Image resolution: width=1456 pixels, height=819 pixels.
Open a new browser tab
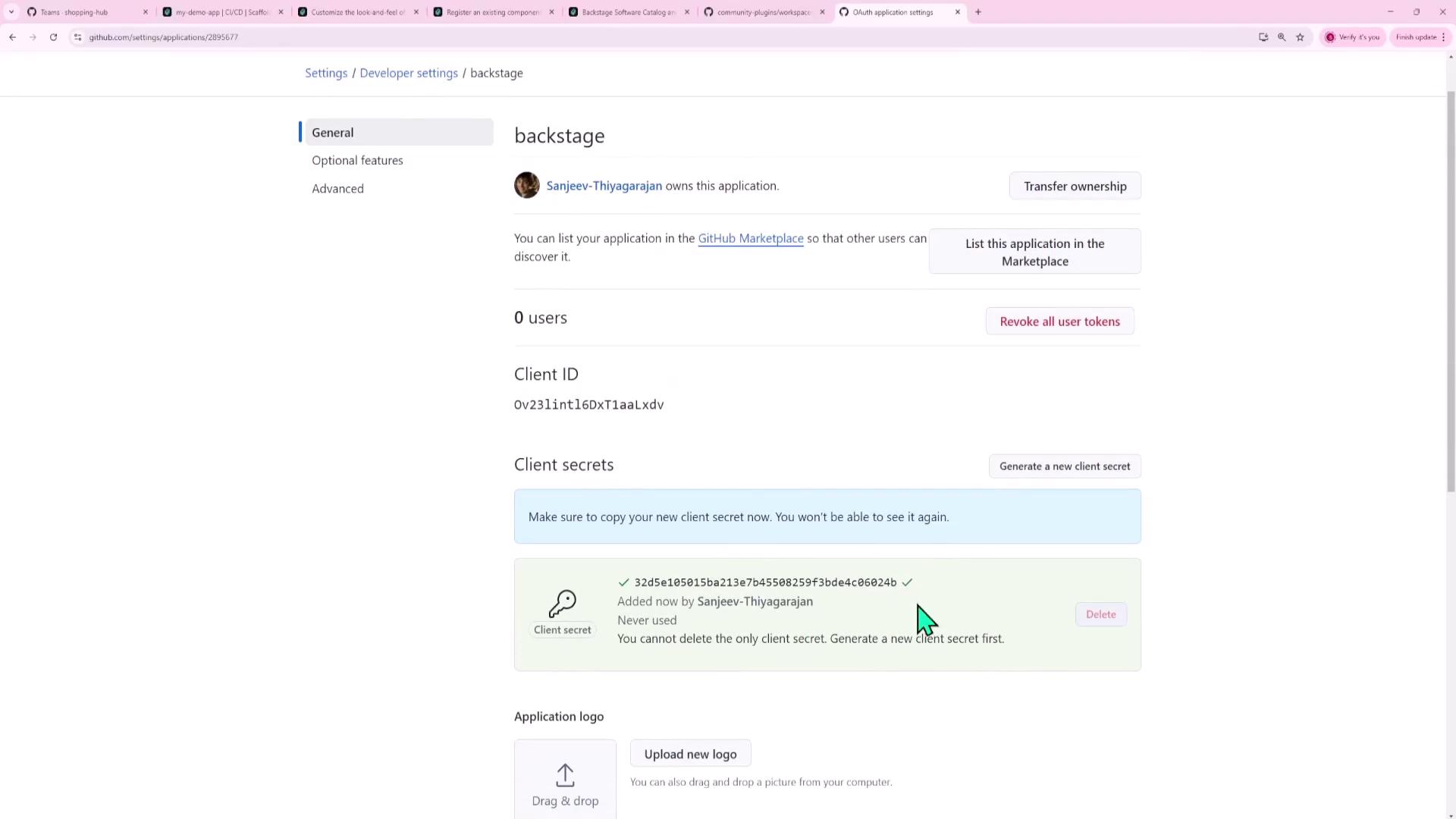(978, 12)
